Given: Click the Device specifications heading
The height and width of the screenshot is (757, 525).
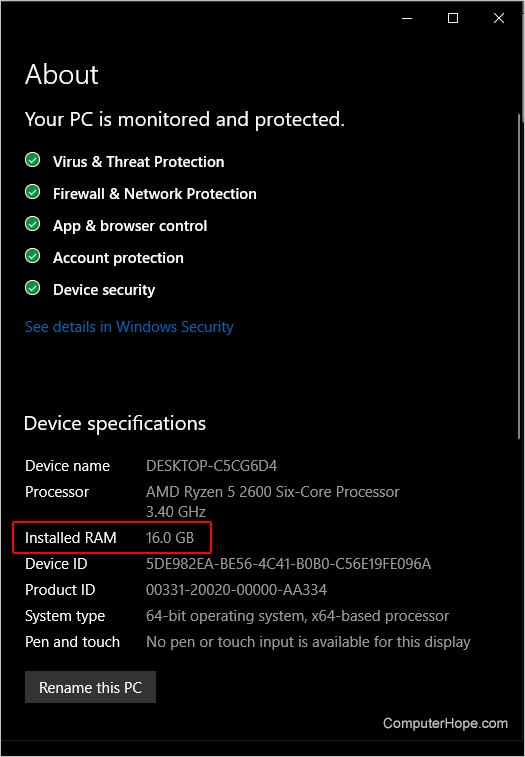Looking at the screenshot, I should pos(115,423).
